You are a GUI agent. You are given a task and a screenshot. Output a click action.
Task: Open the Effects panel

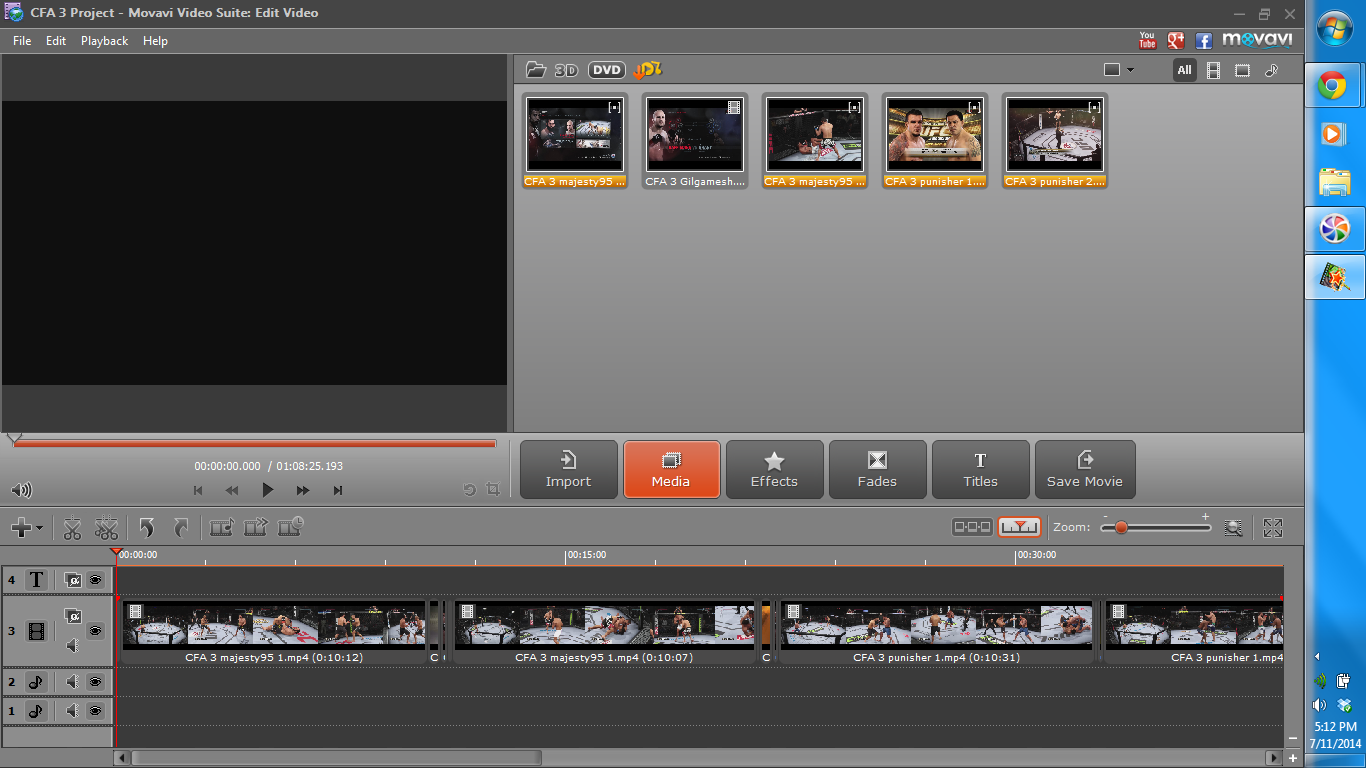[x=774, y=469]
